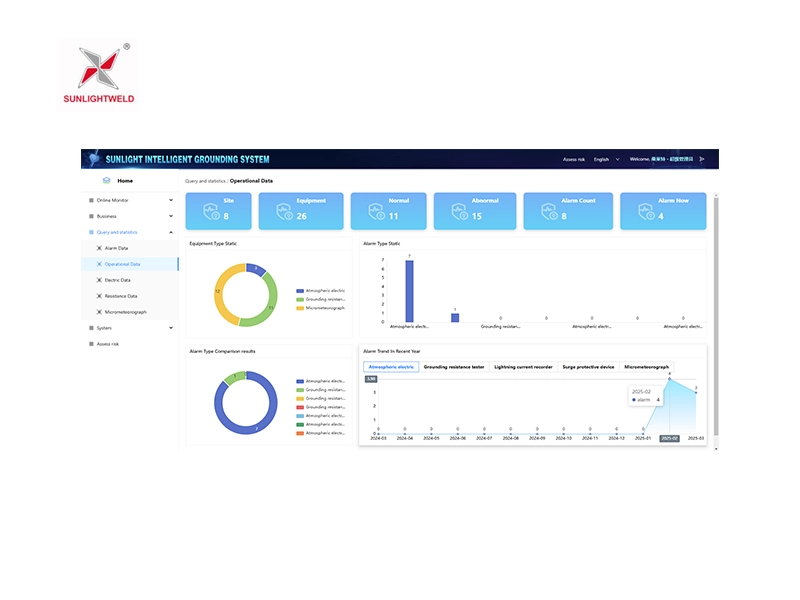Select the Surge protective device tab
Screen dimensions: 800x600
[x=588, y=367]
